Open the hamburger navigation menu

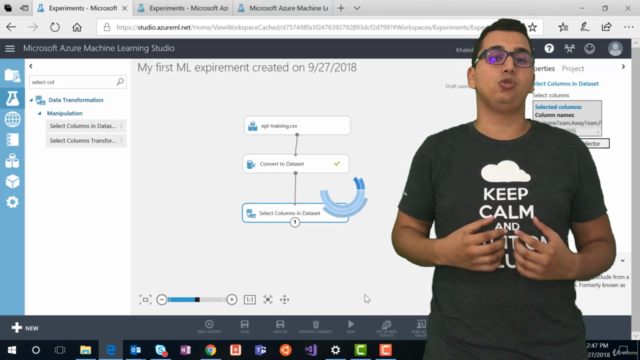[10, 49]
